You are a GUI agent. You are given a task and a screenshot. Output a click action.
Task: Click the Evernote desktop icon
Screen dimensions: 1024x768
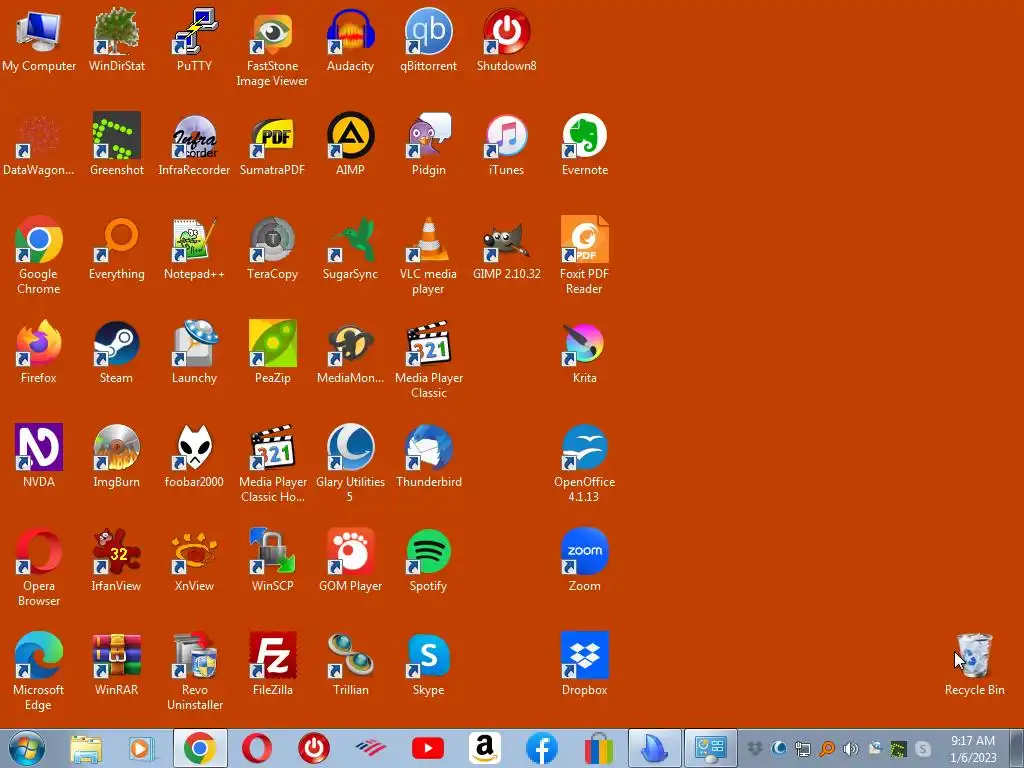(x=584, y=135)
